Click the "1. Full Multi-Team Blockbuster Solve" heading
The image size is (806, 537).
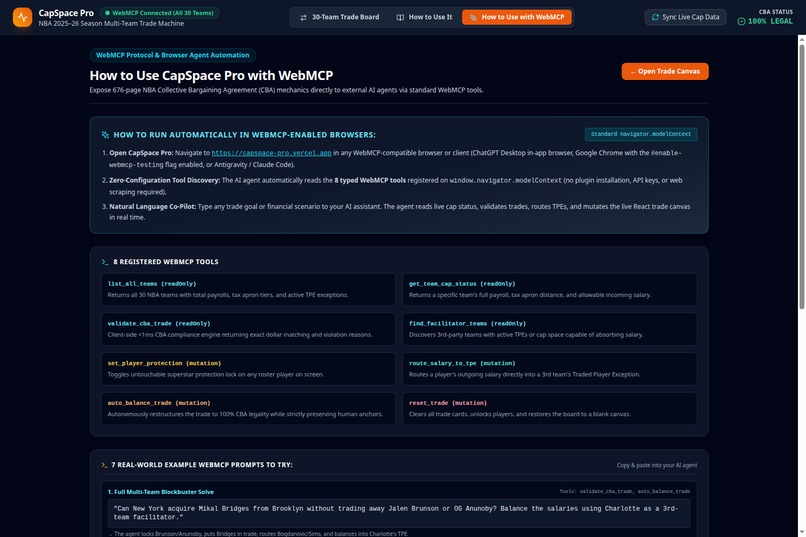[160, 492]
